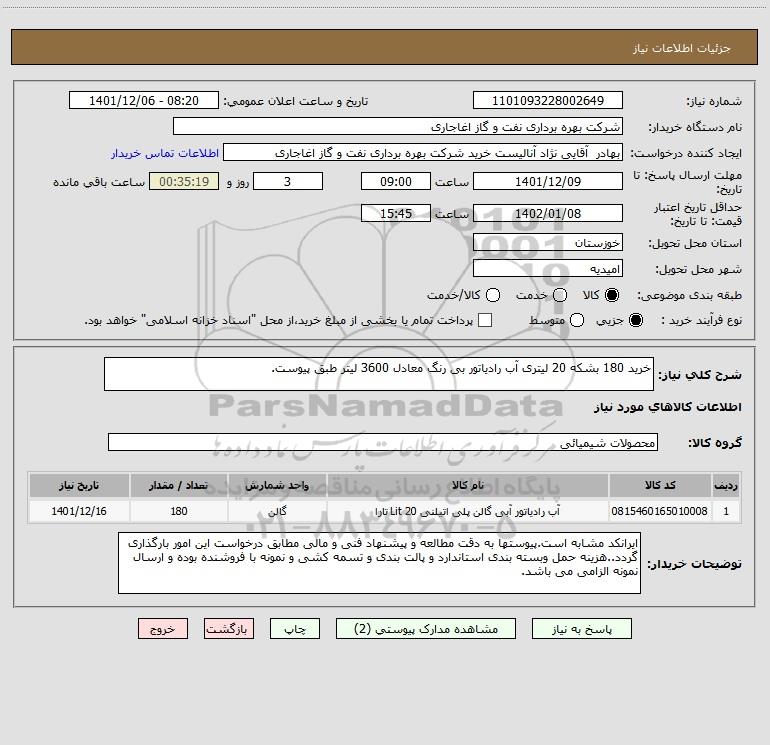Click remaining time countdown 00:35:19
770x745 pixels.
[x=184, y=181]
